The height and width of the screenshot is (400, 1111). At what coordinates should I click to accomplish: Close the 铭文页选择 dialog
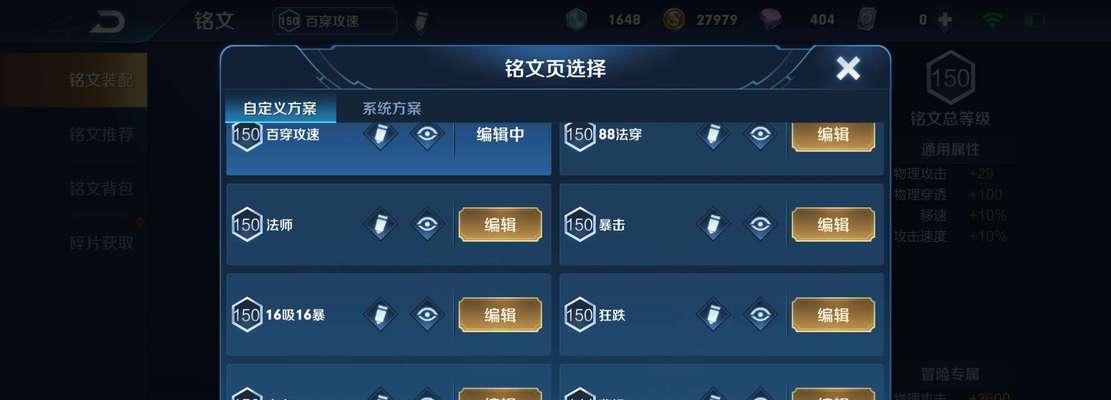pos(847,69)
